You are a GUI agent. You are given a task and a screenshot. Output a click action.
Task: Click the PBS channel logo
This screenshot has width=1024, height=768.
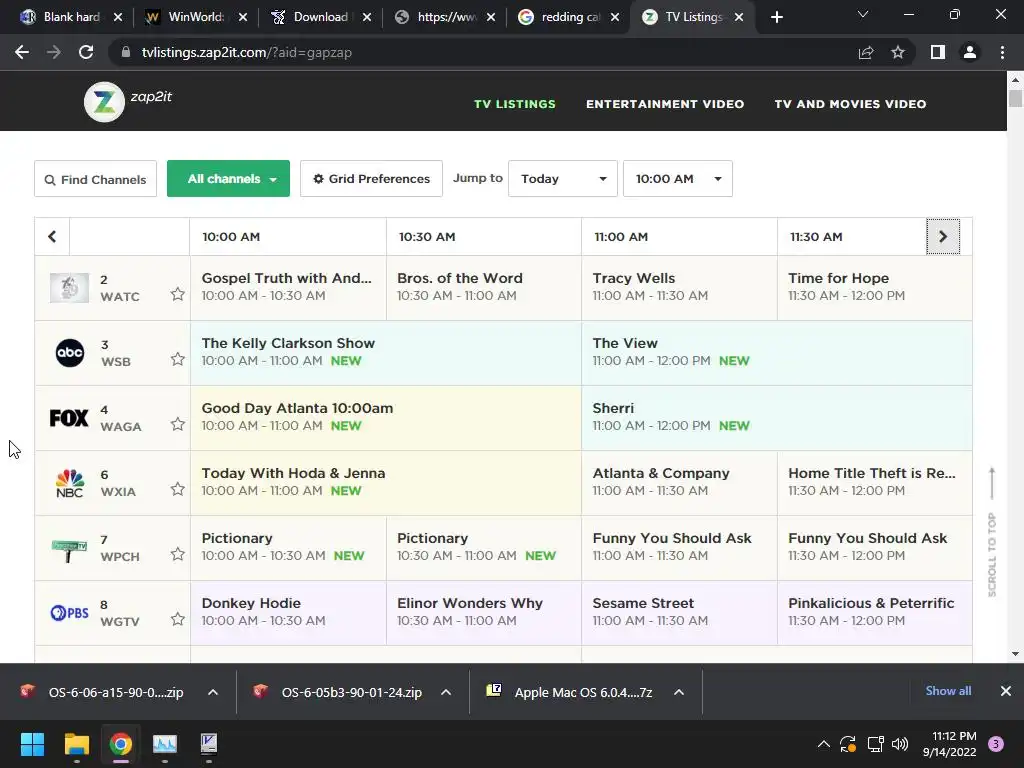pyautogui.click(x=69, y=613)
